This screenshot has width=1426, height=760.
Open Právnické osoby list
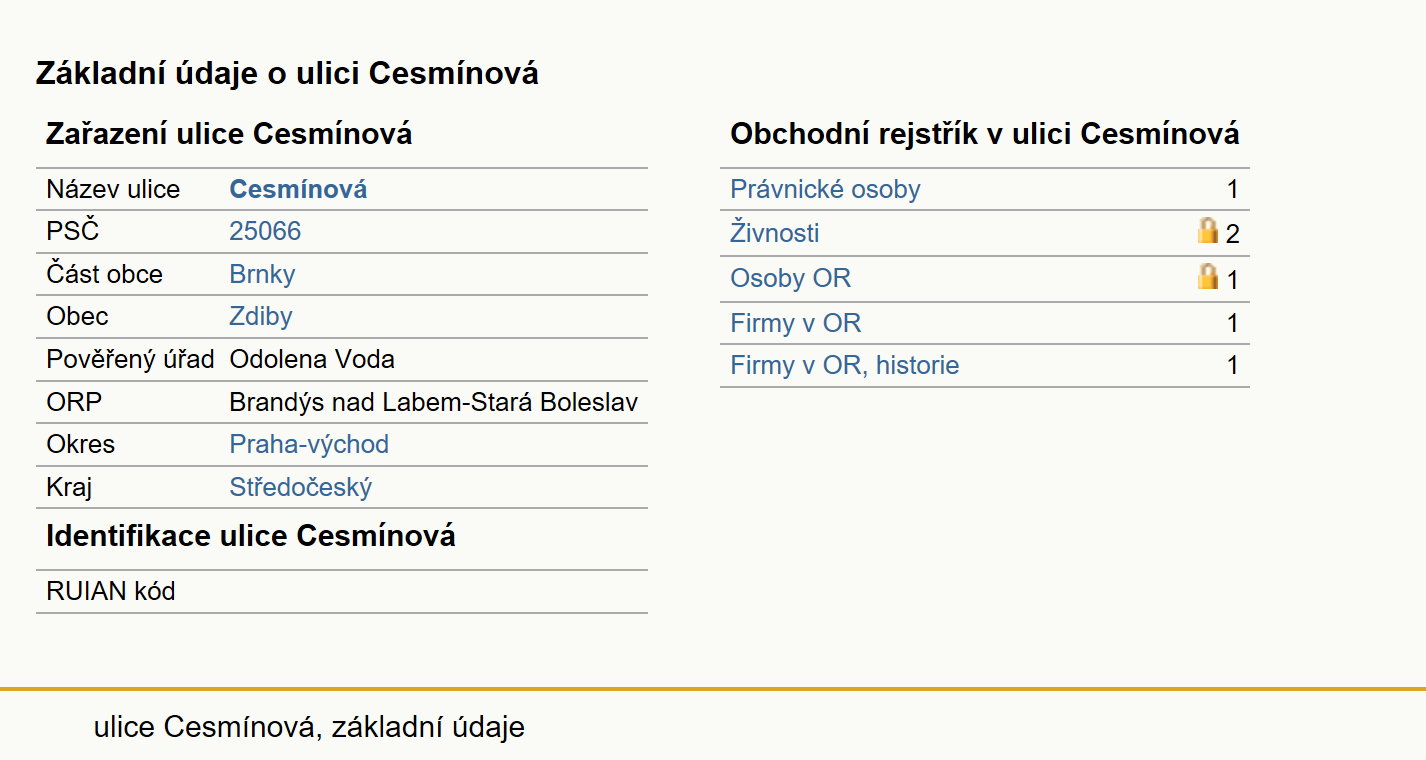[x=825, y=189]
